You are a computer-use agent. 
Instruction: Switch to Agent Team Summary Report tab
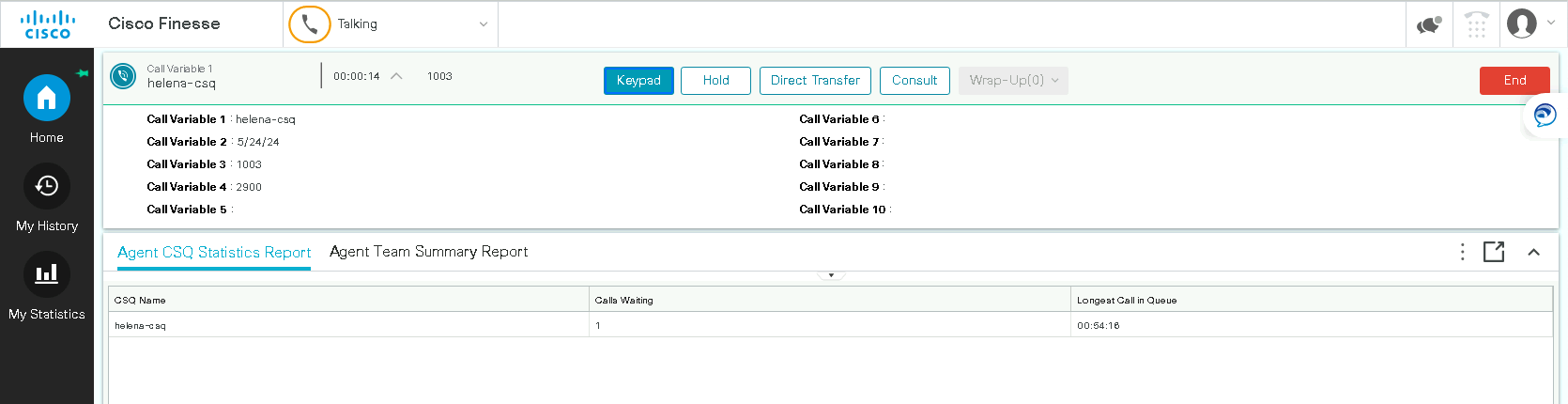(428, 252)
